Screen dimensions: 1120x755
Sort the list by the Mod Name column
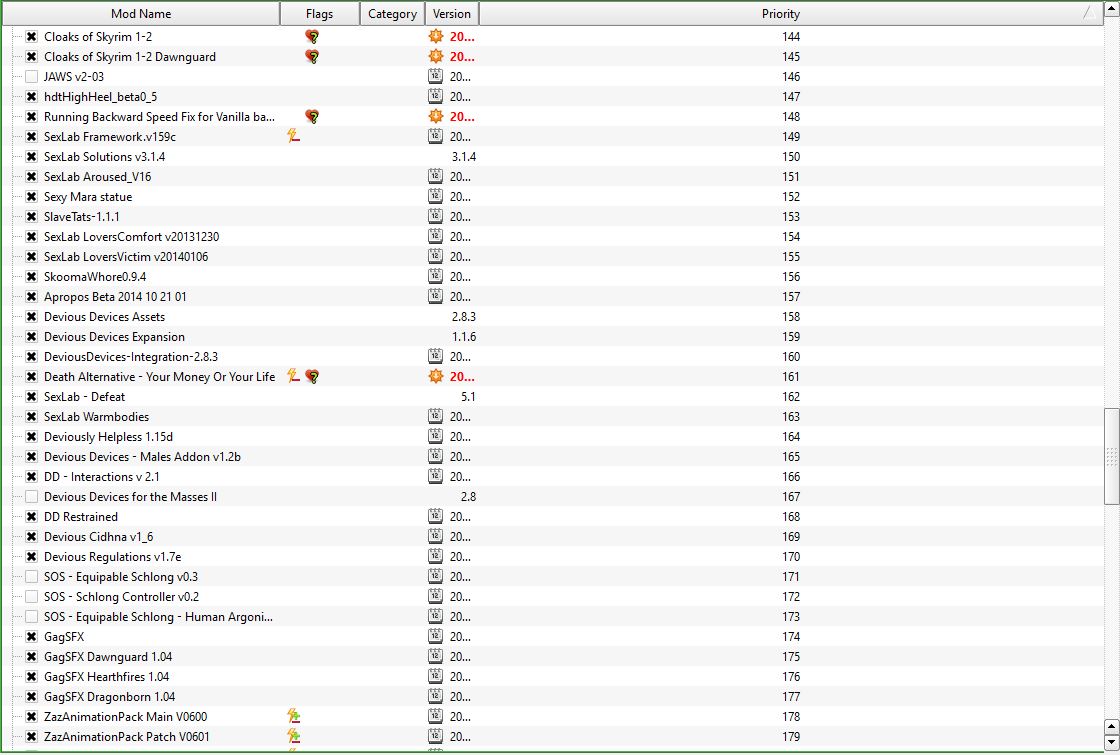click(x=140, y=14)
